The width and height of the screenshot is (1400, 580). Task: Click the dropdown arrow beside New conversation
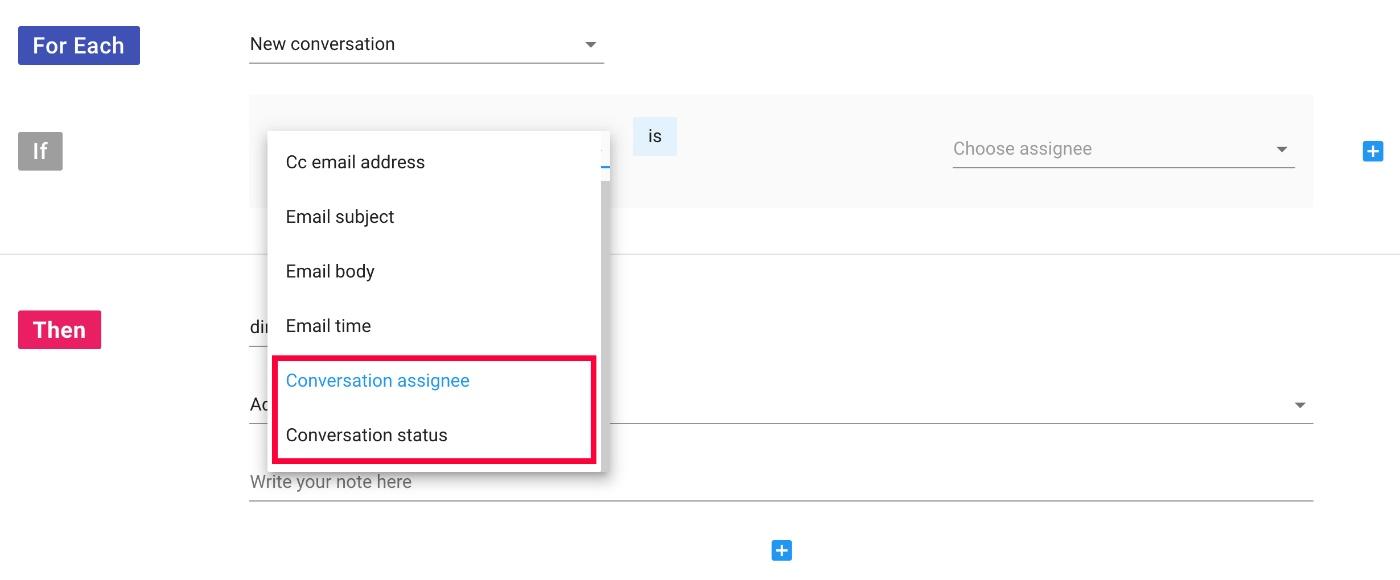[590, 44]
